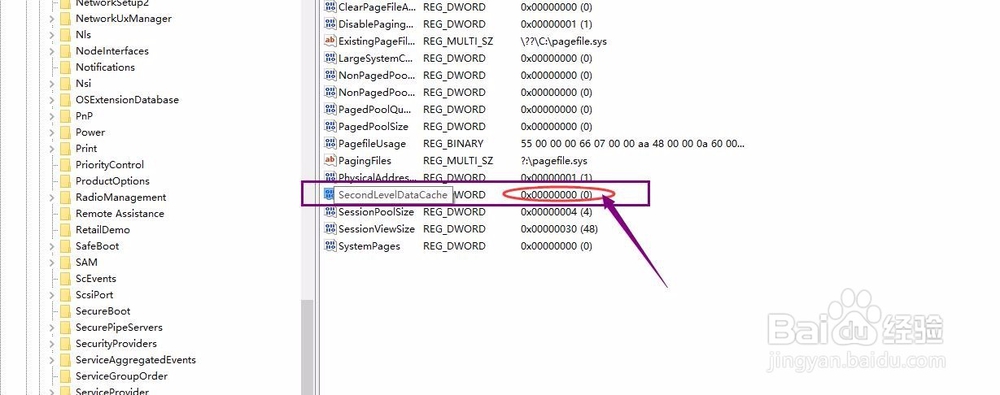The image size is (1000, 395).
Task: Expand the PnP registry key
Action: [52, 116]
